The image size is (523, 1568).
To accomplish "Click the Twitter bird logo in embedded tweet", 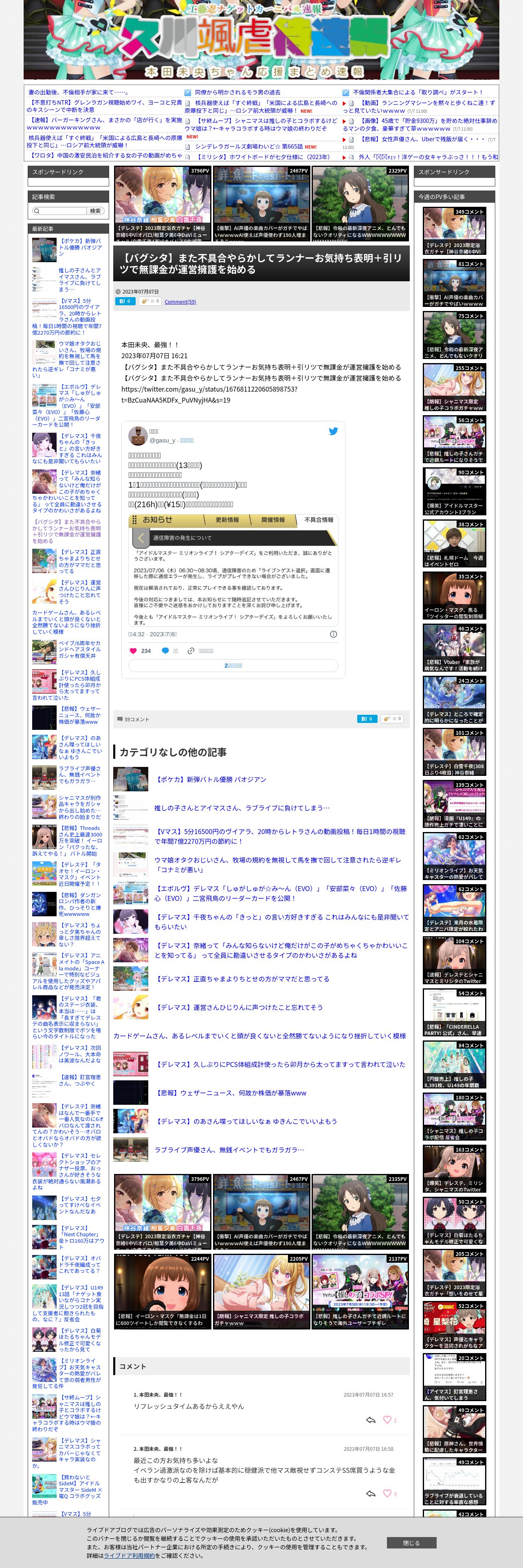I will (333, 431).
